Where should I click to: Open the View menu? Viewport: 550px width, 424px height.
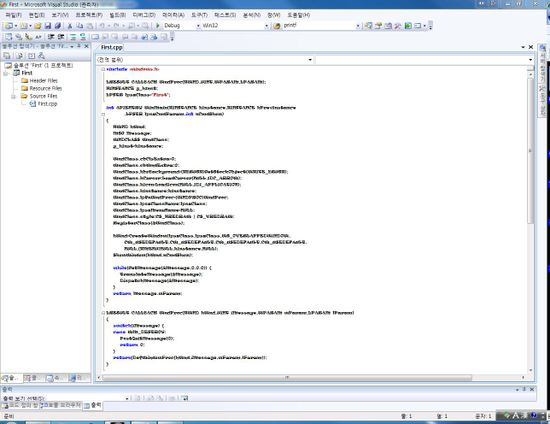pyautogui.click(x=60, y=15)
